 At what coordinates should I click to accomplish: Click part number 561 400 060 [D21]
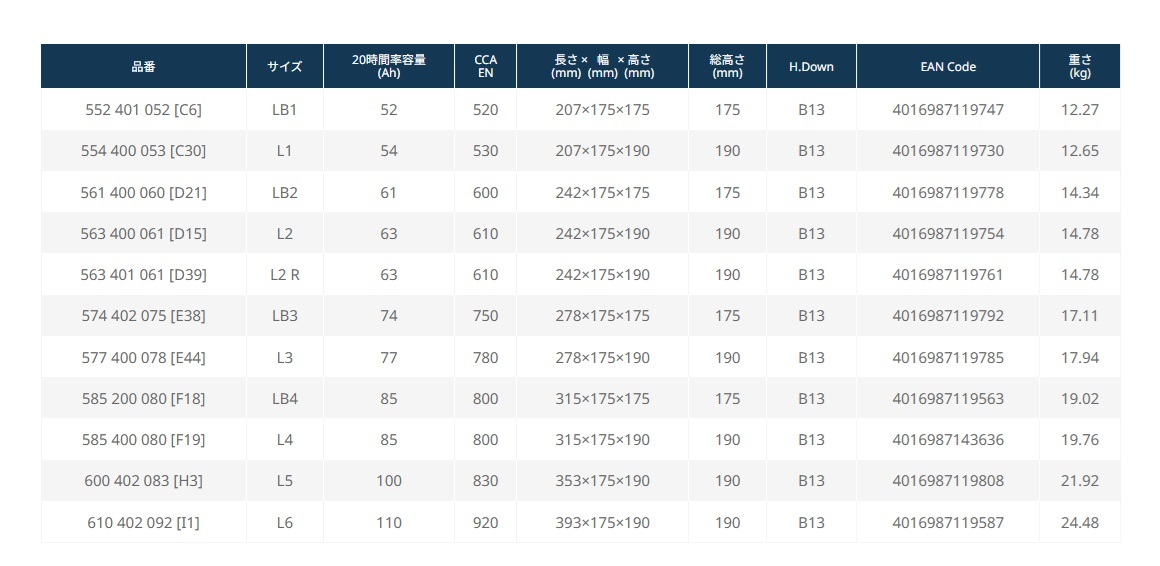pyautogui.click(x=143, y=193)
